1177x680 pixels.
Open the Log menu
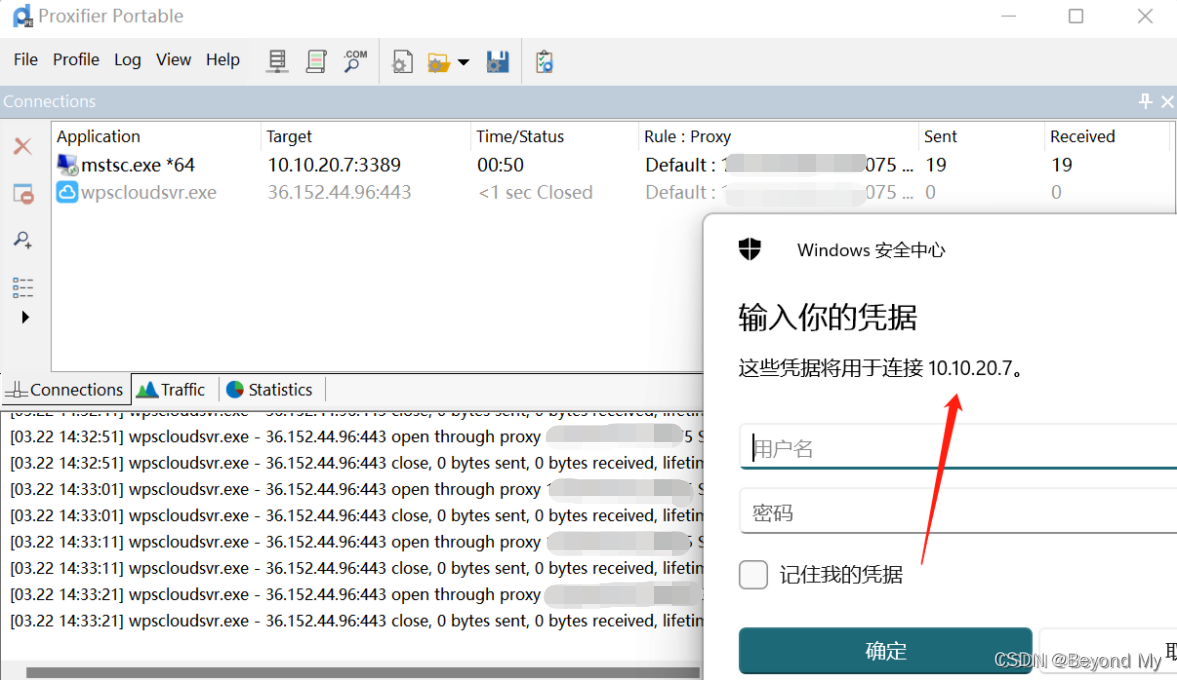pyautogui.click(x=128, y=59)
